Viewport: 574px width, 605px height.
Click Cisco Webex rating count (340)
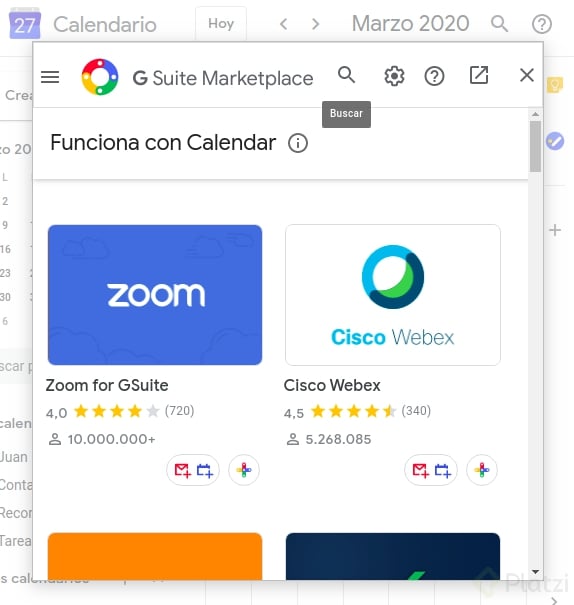[416, 411]
